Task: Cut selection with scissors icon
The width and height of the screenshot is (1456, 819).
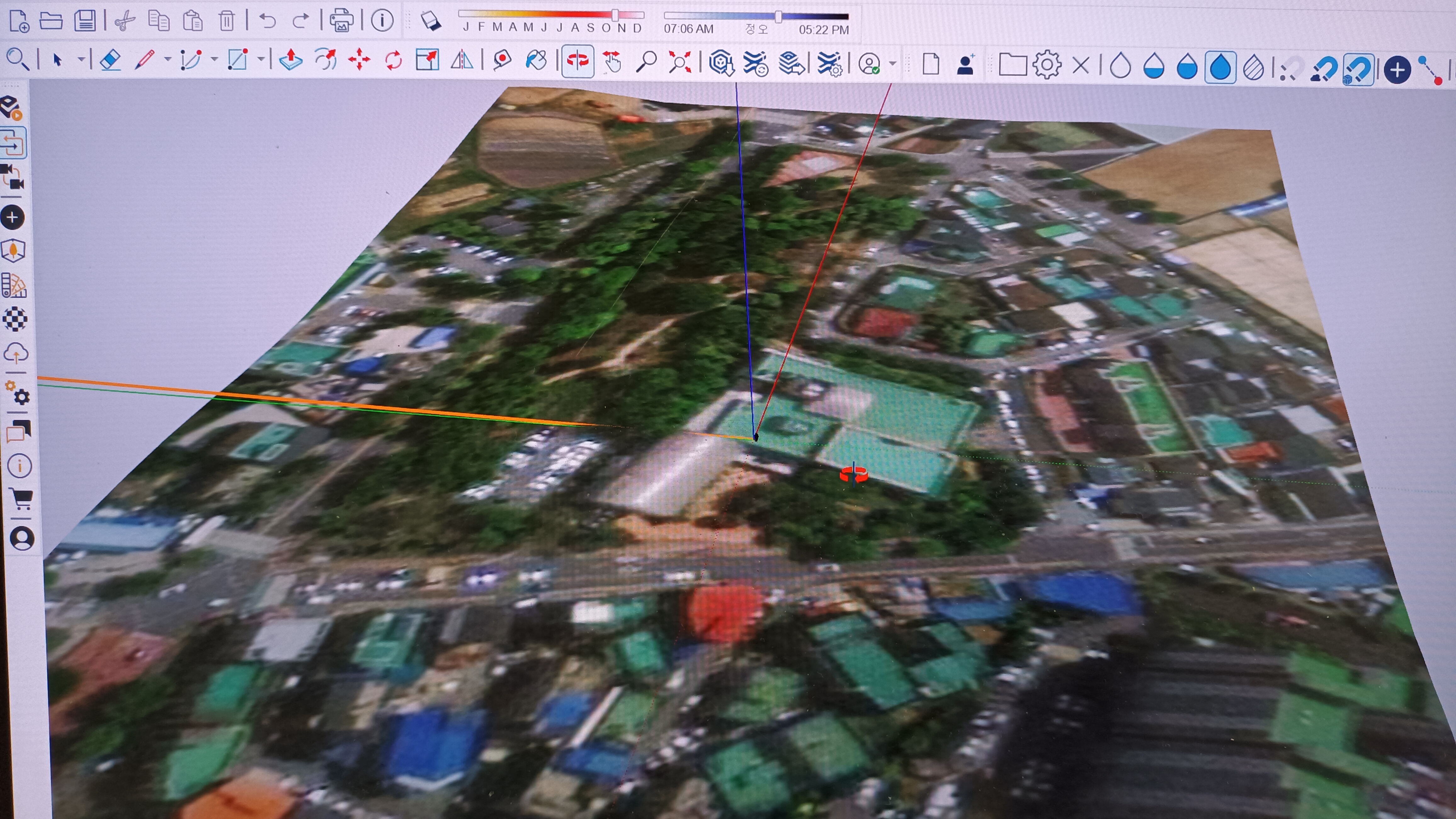Action: (x=124, y=21)
